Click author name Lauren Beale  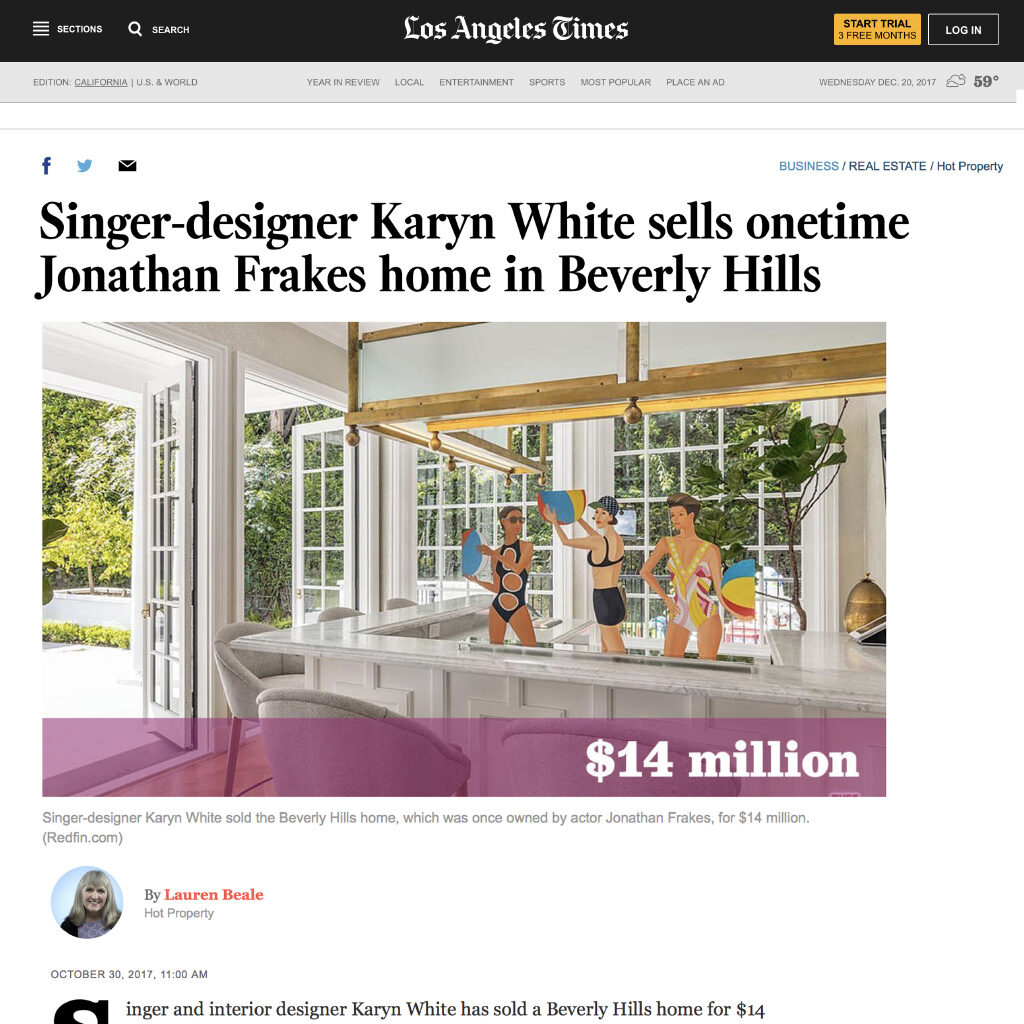pos(214,894)
